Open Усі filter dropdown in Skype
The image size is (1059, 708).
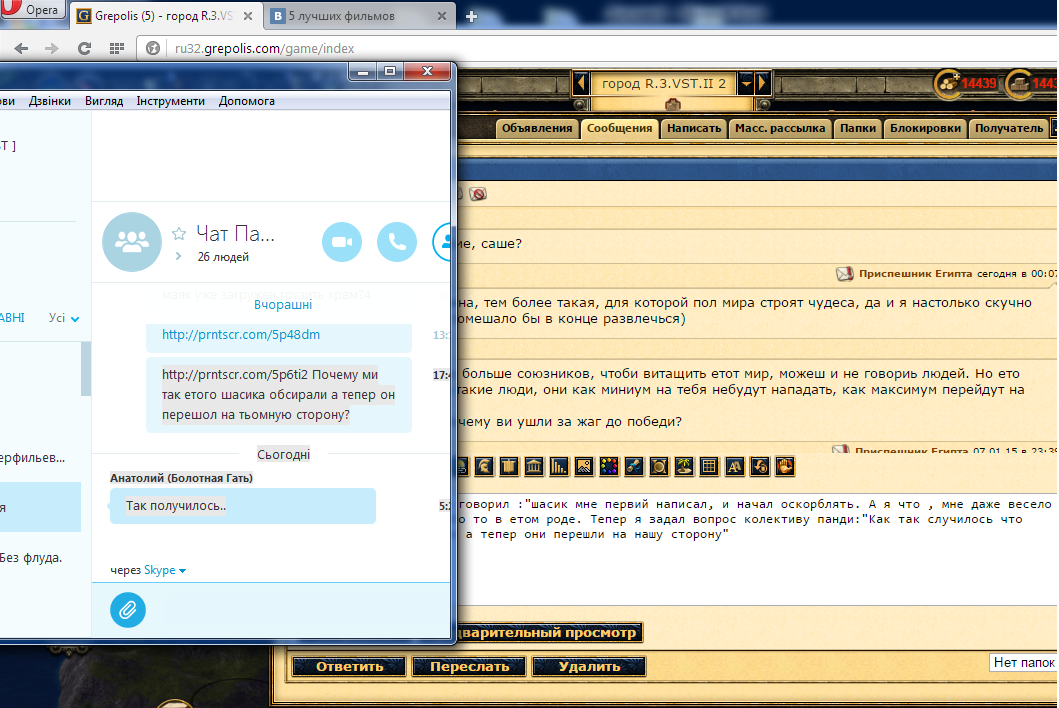(x=64, y=318)
